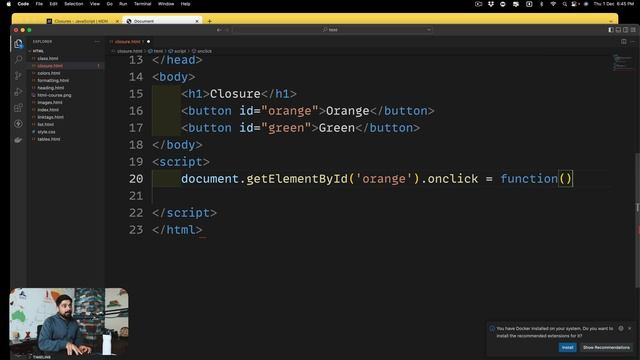Screen dimensions: 640x360
Task: Open the Run and Debug view
Action: tap(18, 92)
